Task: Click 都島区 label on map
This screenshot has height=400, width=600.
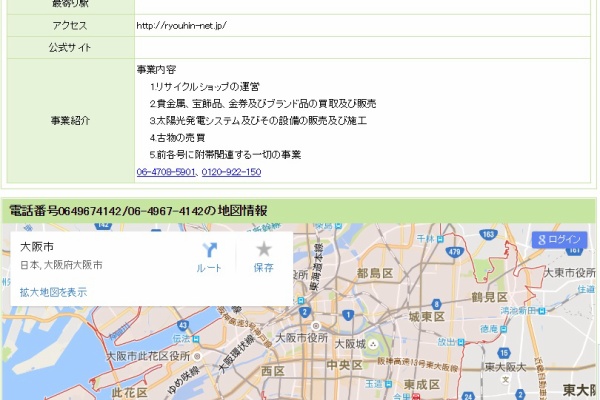Action: coord(375,273)
